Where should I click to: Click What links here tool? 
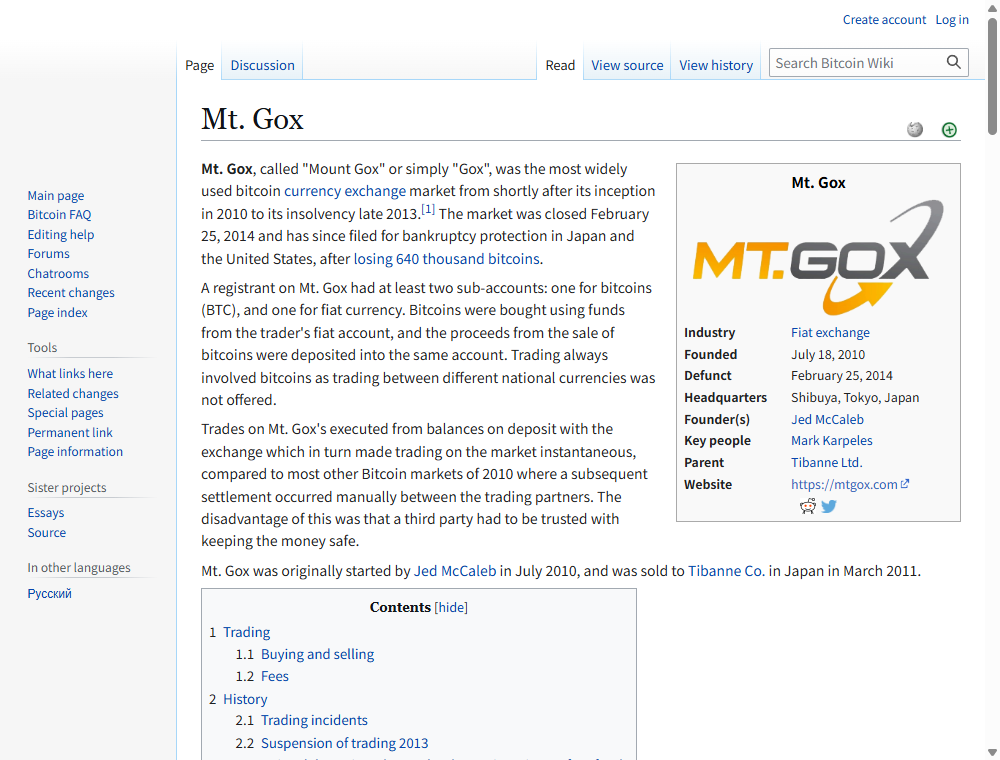click(70, 374)
